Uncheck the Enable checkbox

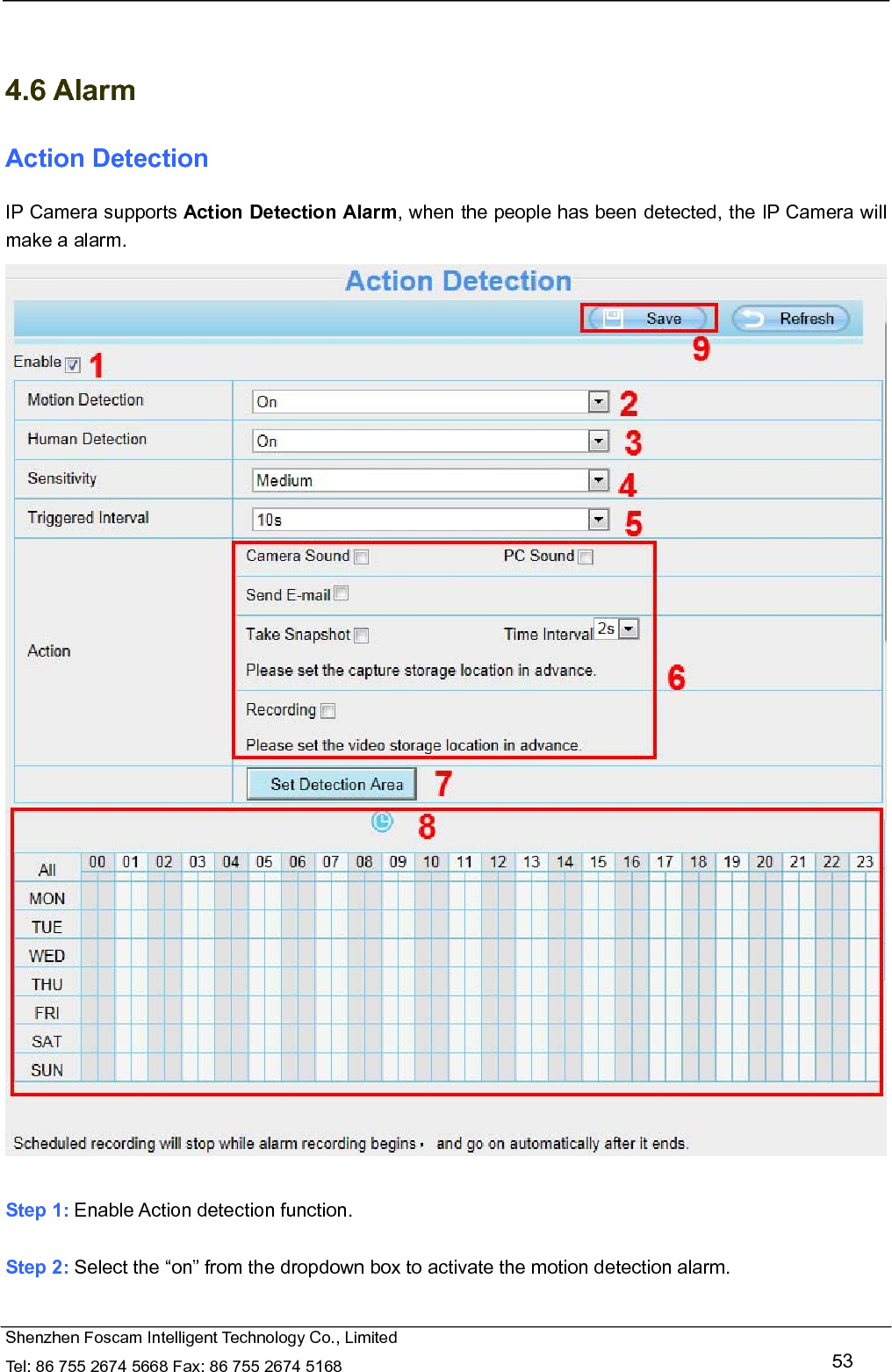click(x=73, y=364)
